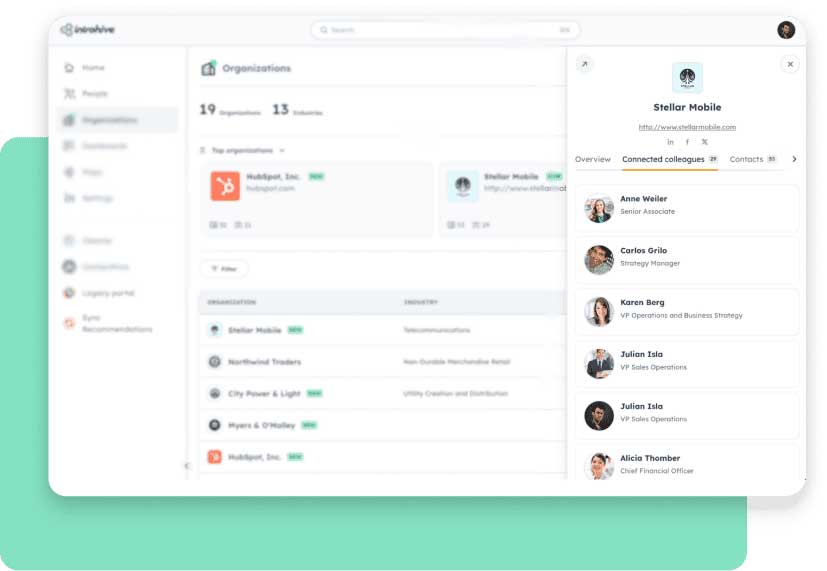827x571 pixels.
Task: Open the Settings sliders icon in sidebar
Action: point(69,198)
